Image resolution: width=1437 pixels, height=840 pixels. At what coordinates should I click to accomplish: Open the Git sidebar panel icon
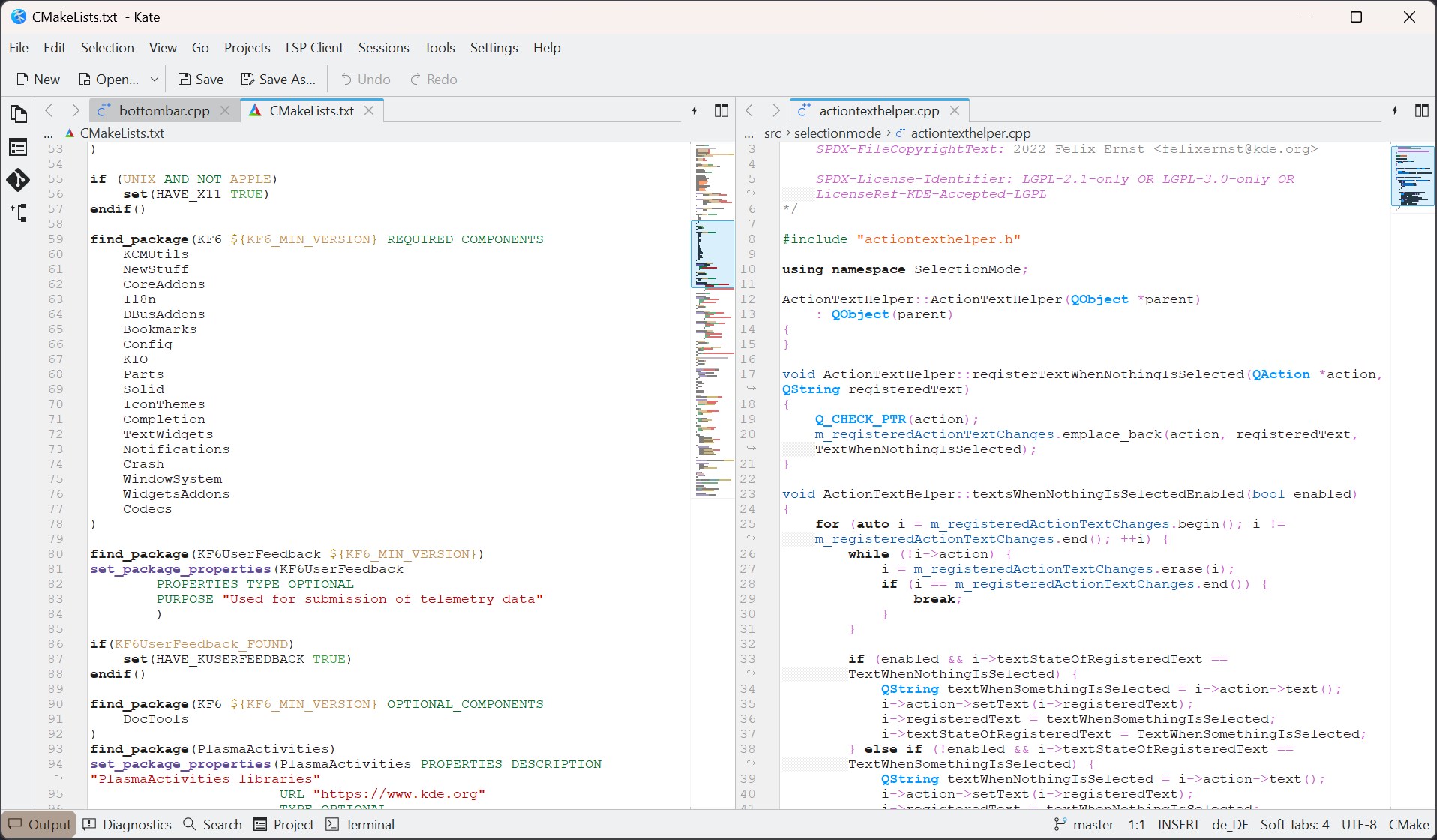click(x=18, y=180)
